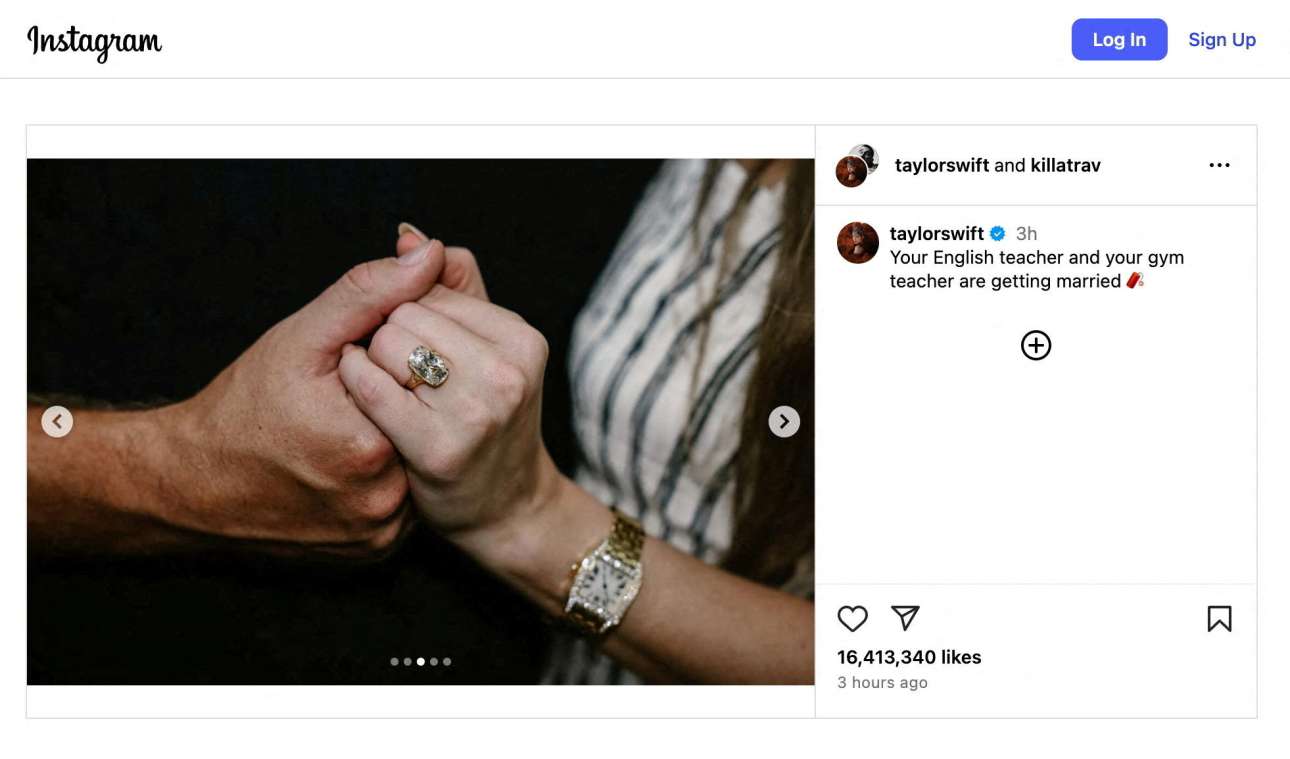This screenshot has height=759, width=1290.
Task: Click taylorswift avatar beside the caption
Action: coord(857,243)
